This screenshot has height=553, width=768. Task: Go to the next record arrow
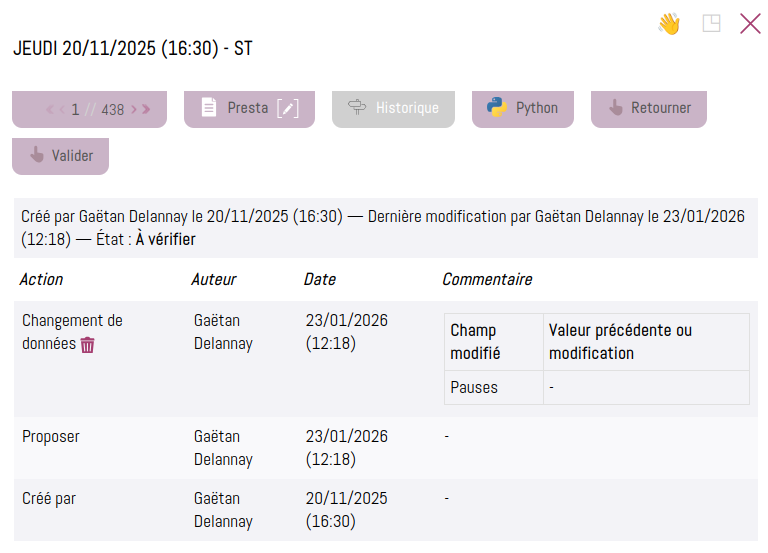[x=135, y=109]
